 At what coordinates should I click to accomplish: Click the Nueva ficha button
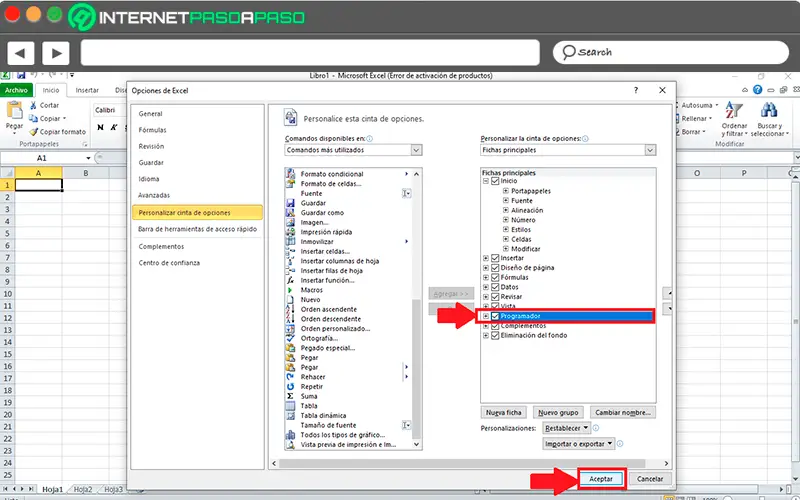click(x=504, y=412)
